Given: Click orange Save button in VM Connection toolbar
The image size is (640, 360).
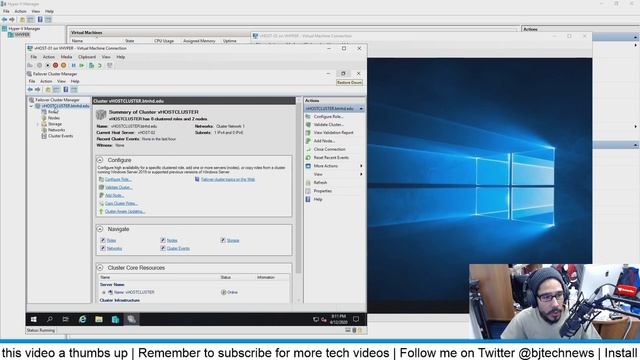Looking at the screenshot, I should [x=63, y=65].
